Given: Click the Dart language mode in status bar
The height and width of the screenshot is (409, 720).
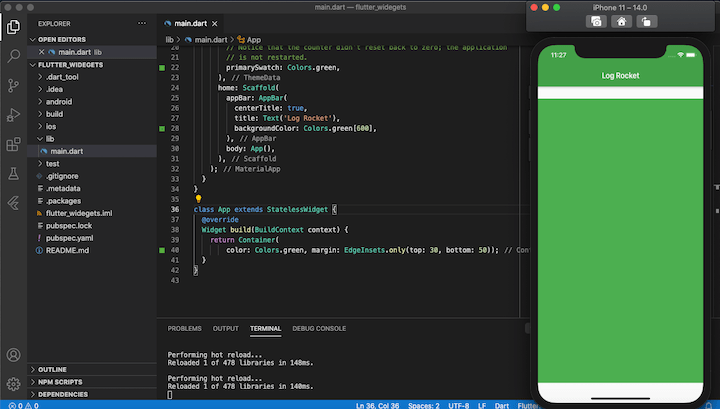Looking at the screenshot, I should [501, 405].
